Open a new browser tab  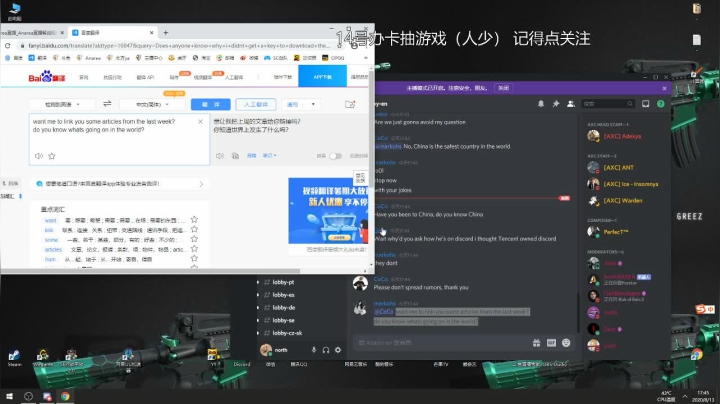click(x=166, y=33)
